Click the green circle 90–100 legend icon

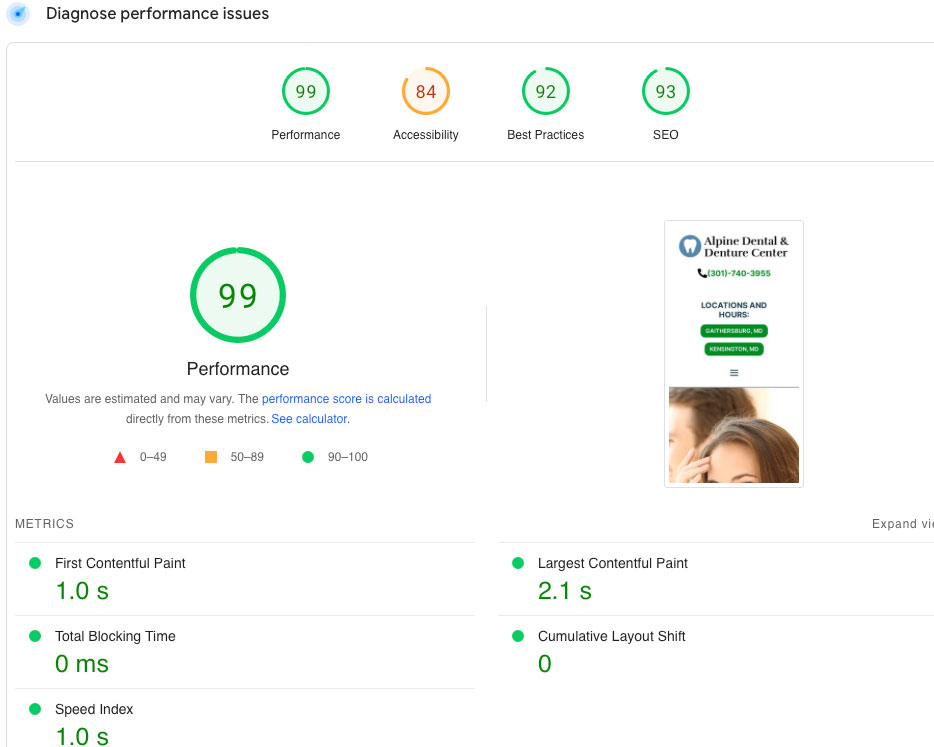click(308, 457)
